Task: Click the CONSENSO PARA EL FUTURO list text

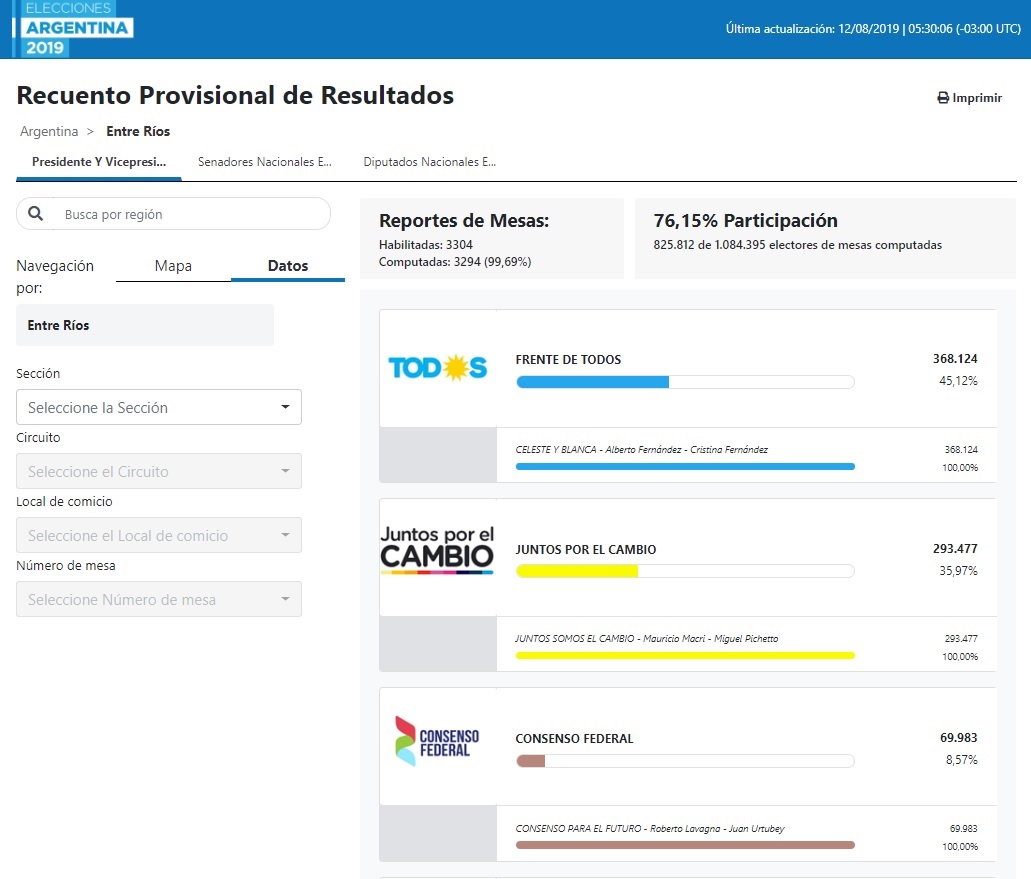Action: point(650,828)
